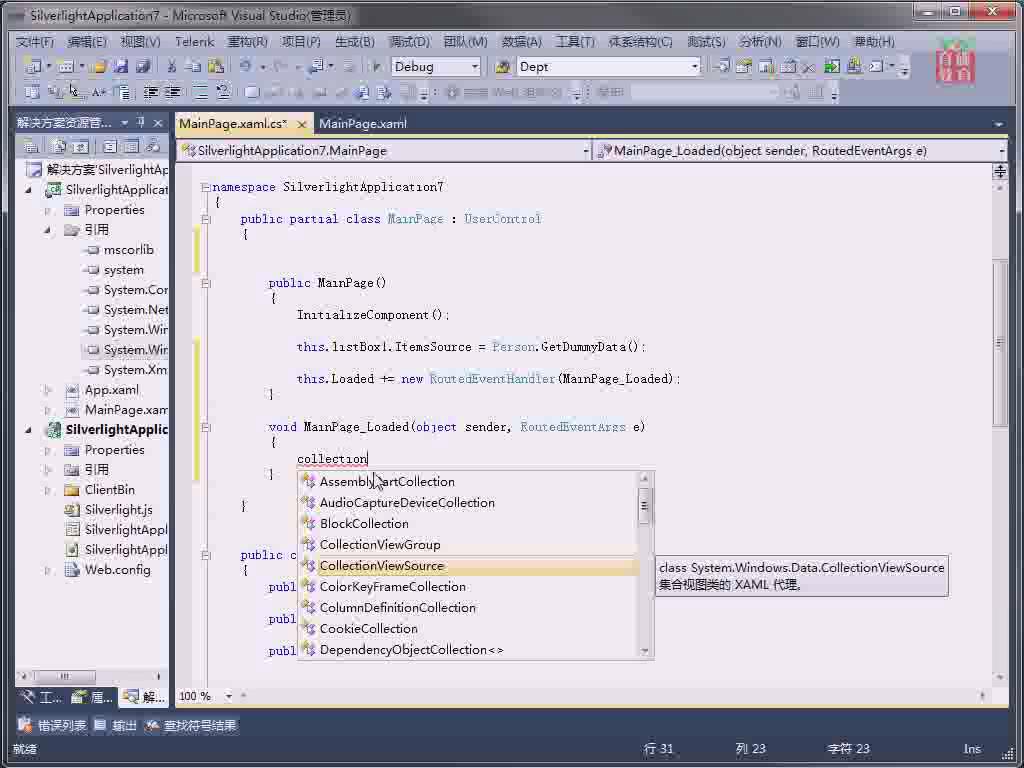Click the Start Debugging play icon
Image resolution: width=1024 pixels, height=768 pixels.
[376, 67]
